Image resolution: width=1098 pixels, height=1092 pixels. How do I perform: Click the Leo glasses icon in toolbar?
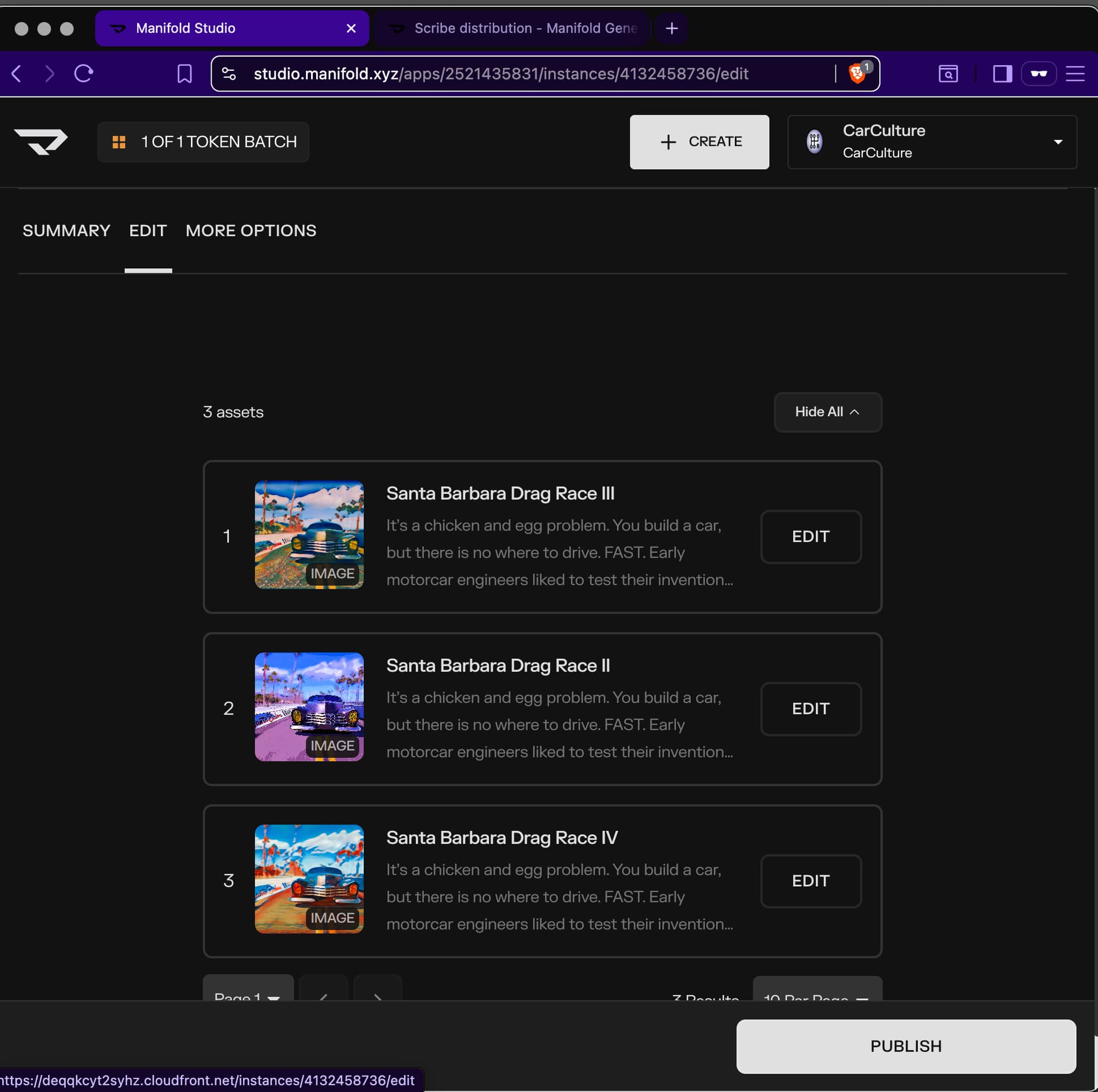1038,74
